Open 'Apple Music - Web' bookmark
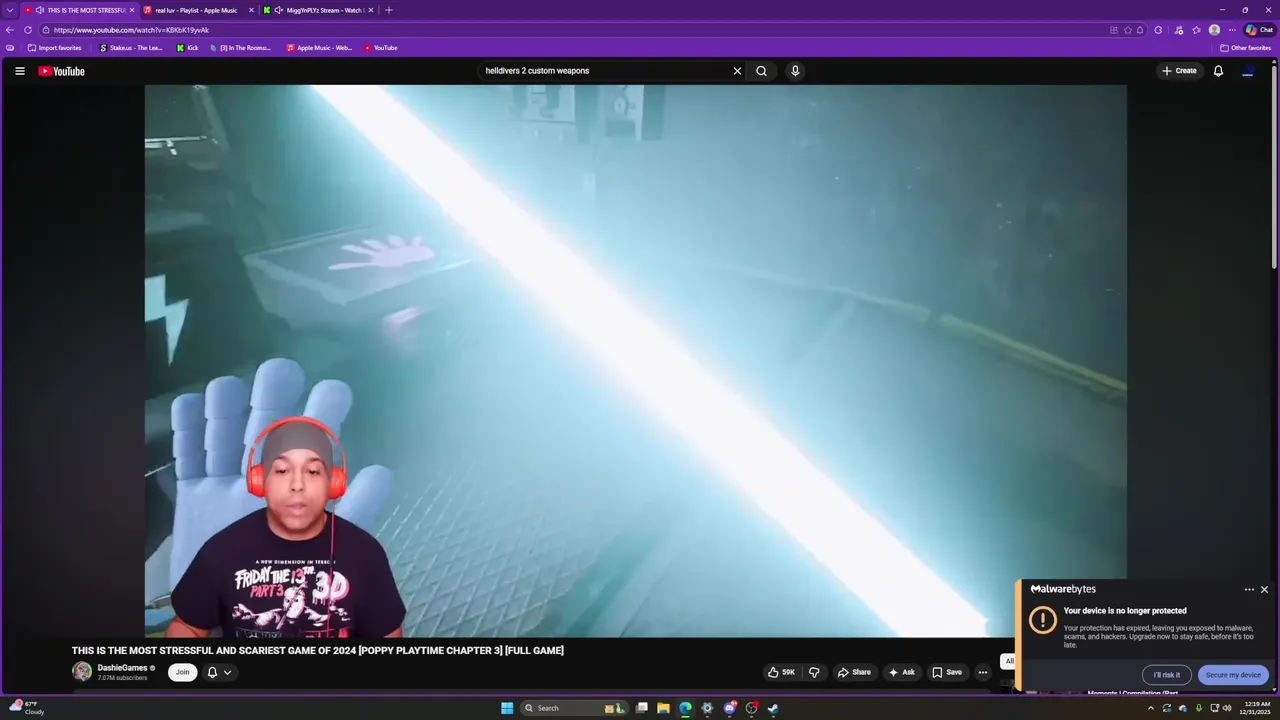Viewport: 1280px width, 720px height. (x=319, y=48)
